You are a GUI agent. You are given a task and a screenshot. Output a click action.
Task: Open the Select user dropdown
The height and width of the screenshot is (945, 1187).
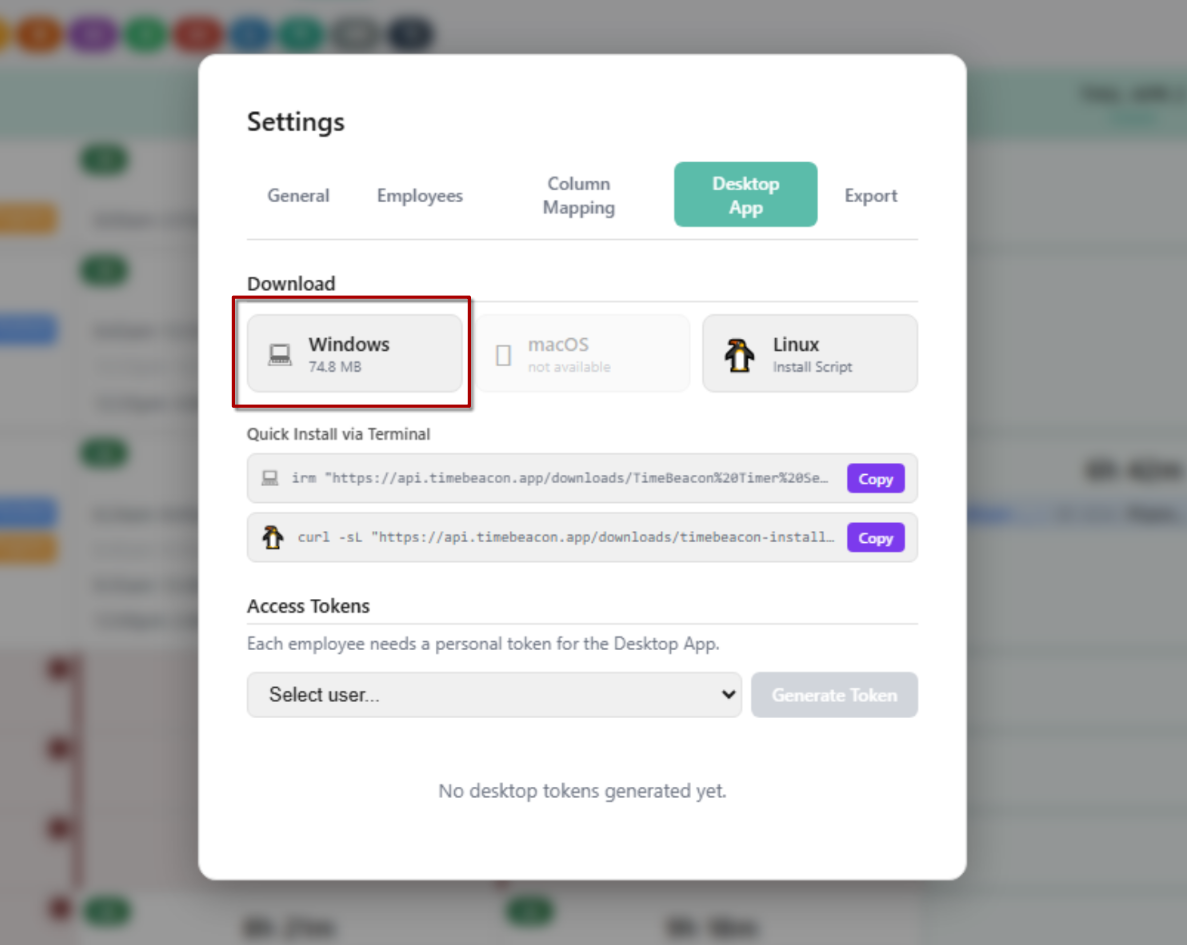(x=494, y=694)
